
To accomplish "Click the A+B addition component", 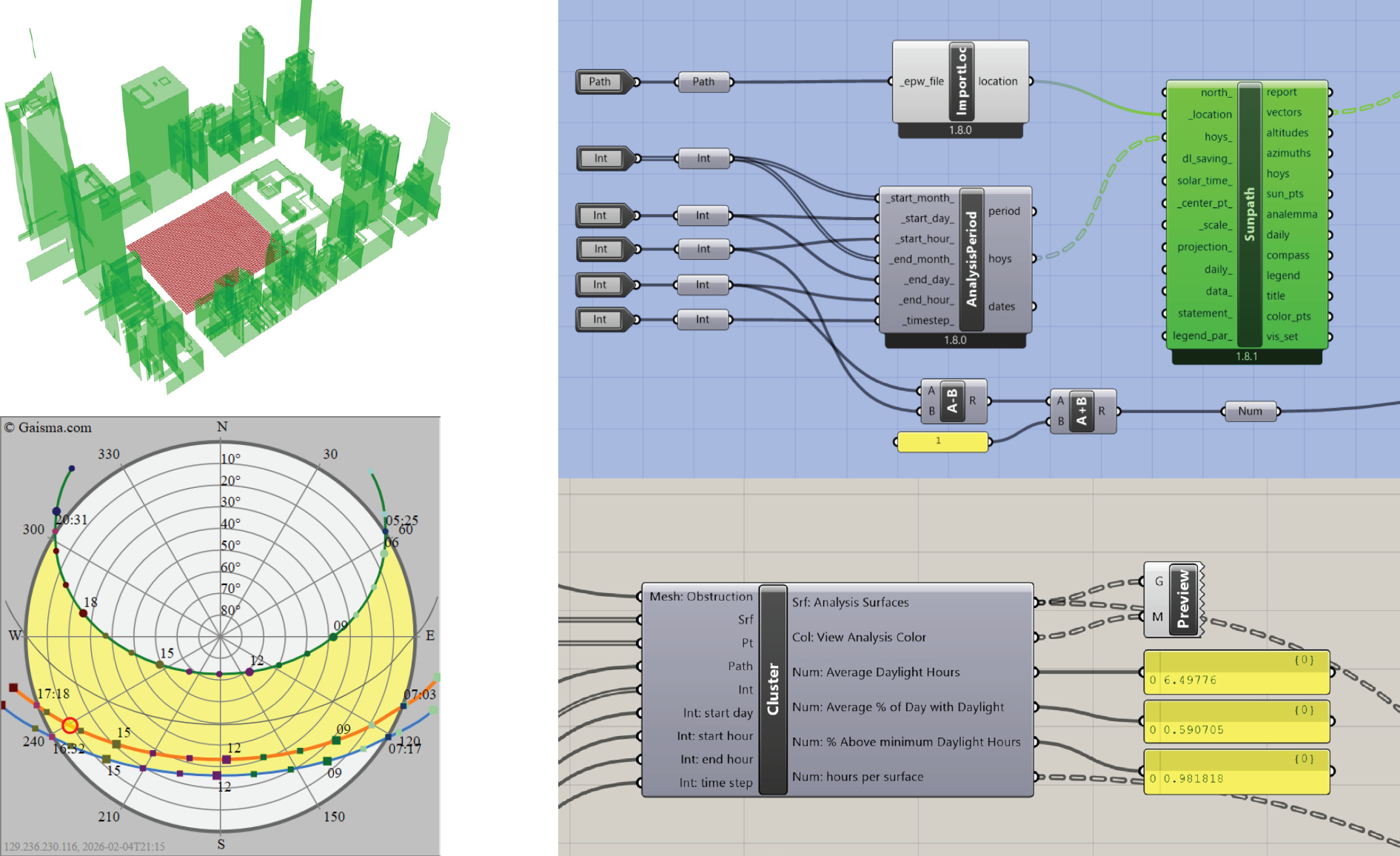I will [x=1082, y=411].
